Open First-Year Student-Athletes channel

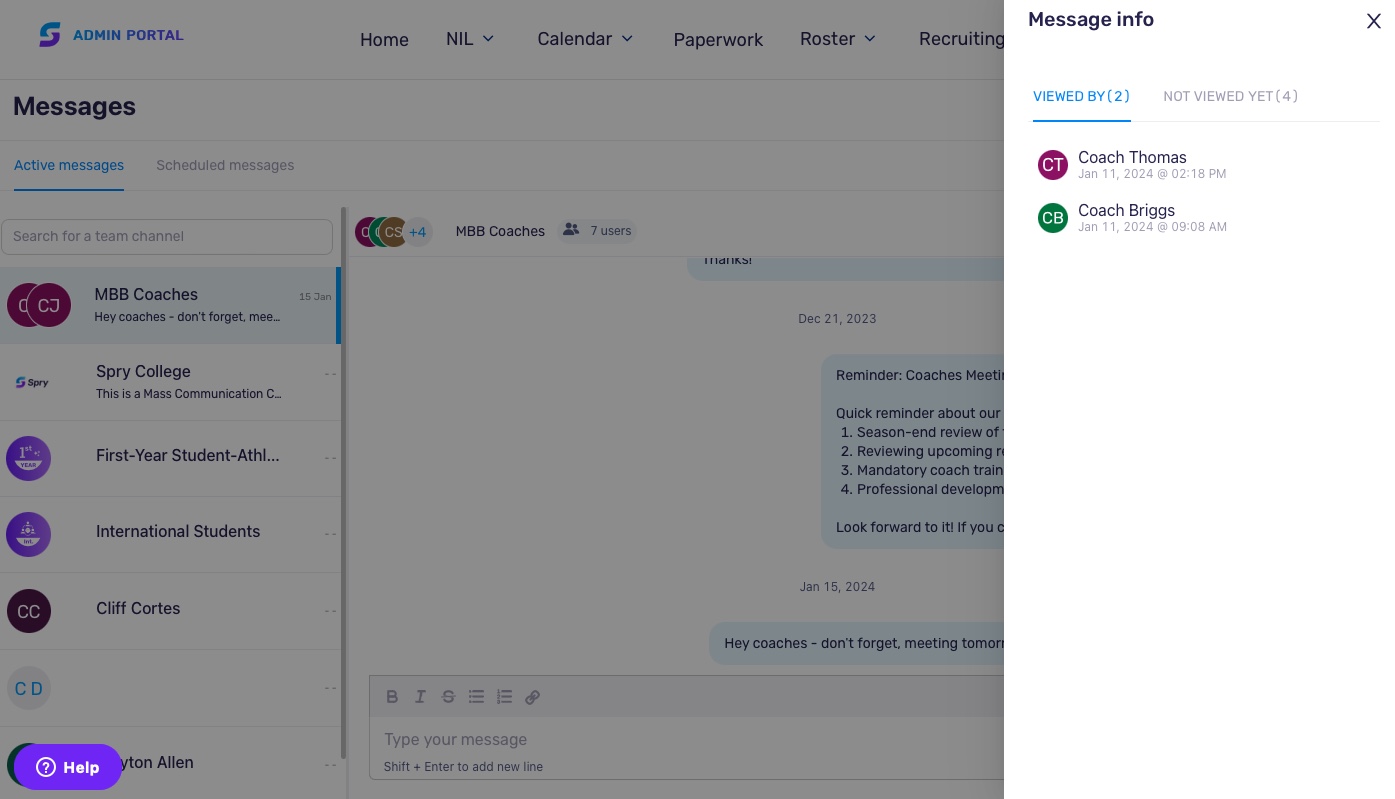(x=170, y=458)
